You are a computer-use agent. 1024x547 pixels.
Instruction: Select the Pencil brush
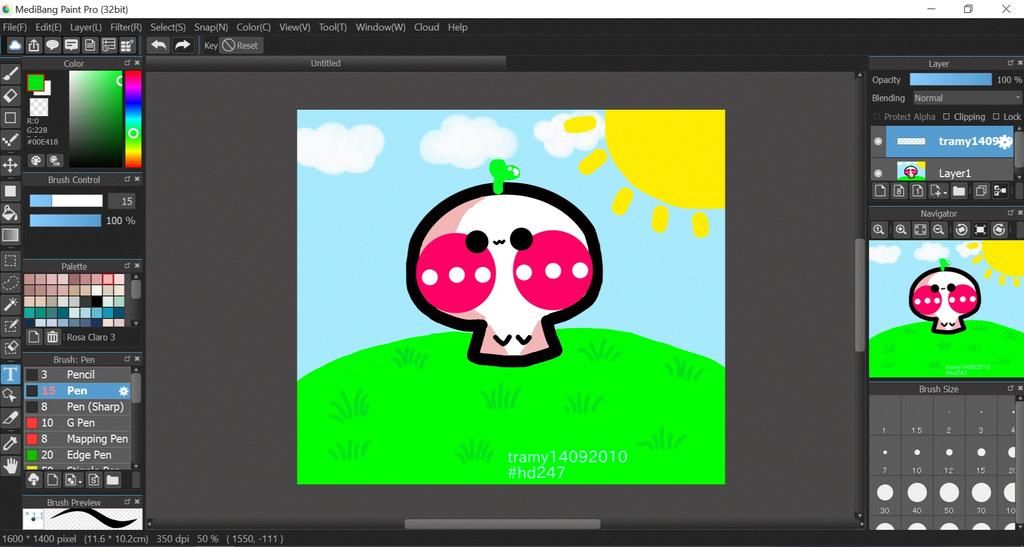[x=77, y=375]
